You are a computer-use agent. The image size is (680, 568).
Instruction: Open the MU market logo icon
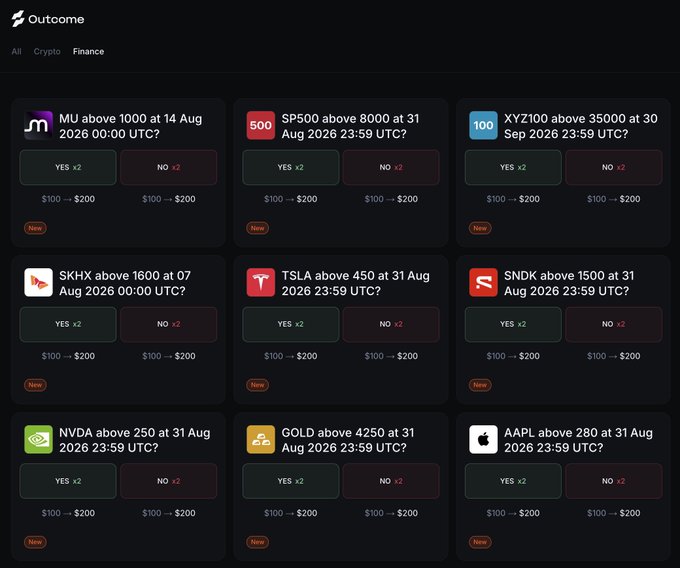coord(39,125)
